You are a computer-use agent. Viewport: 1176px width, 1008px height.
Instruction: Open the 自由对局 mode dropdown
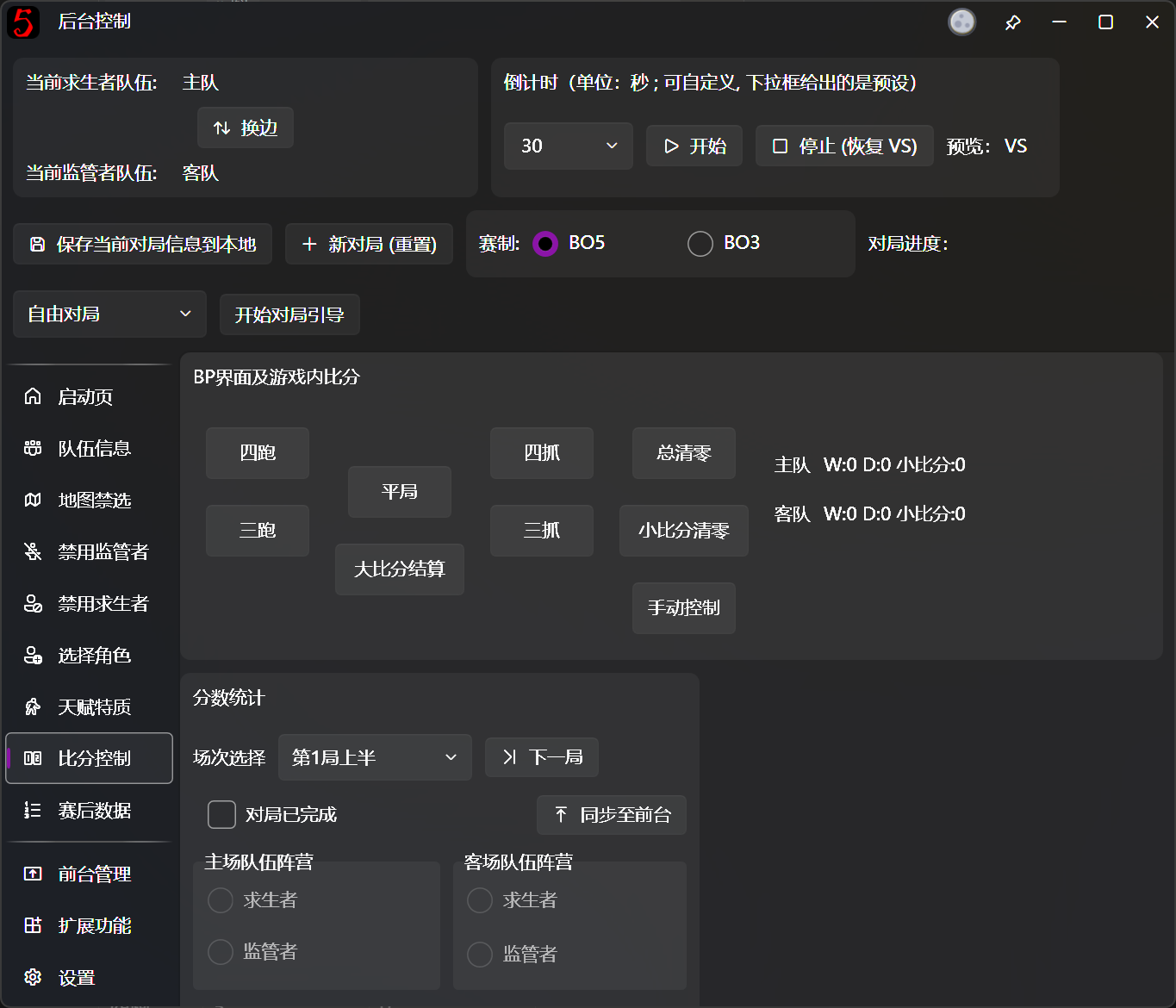click(109, 314)
